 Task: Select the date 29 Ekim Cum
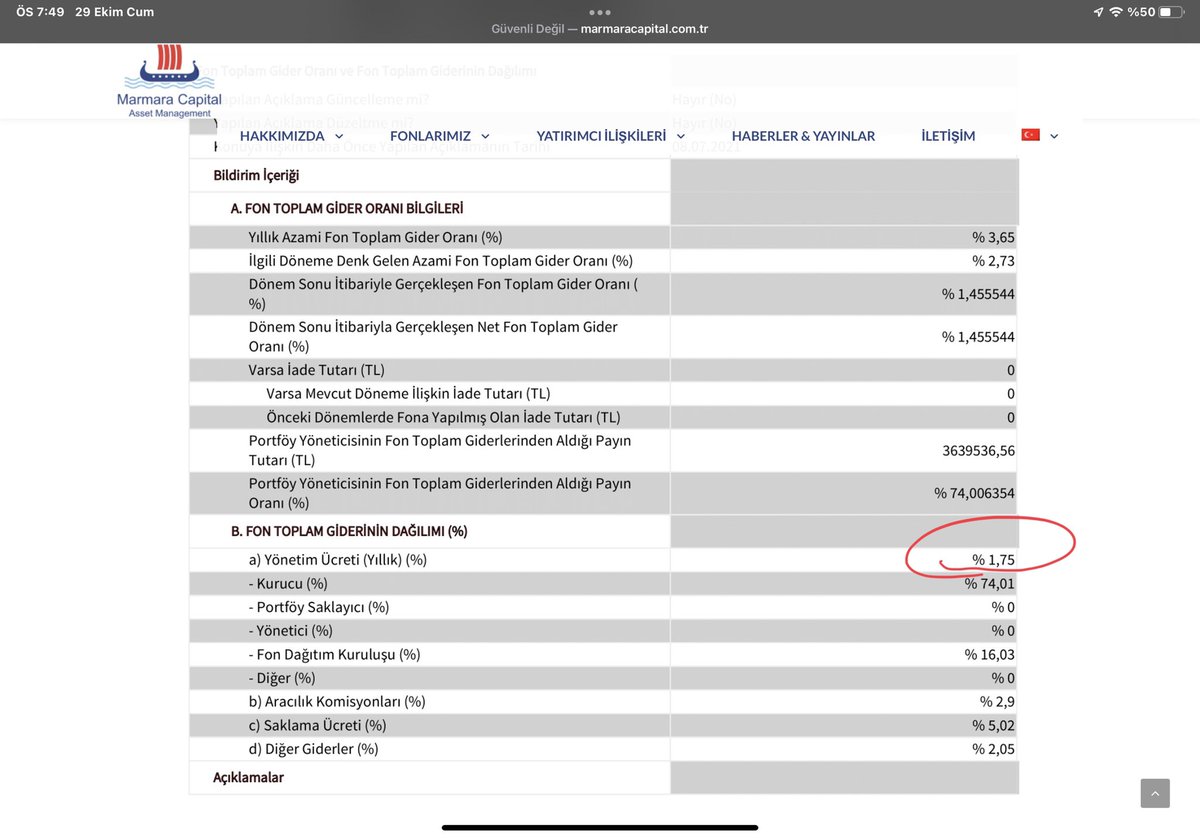click(115, 12)
